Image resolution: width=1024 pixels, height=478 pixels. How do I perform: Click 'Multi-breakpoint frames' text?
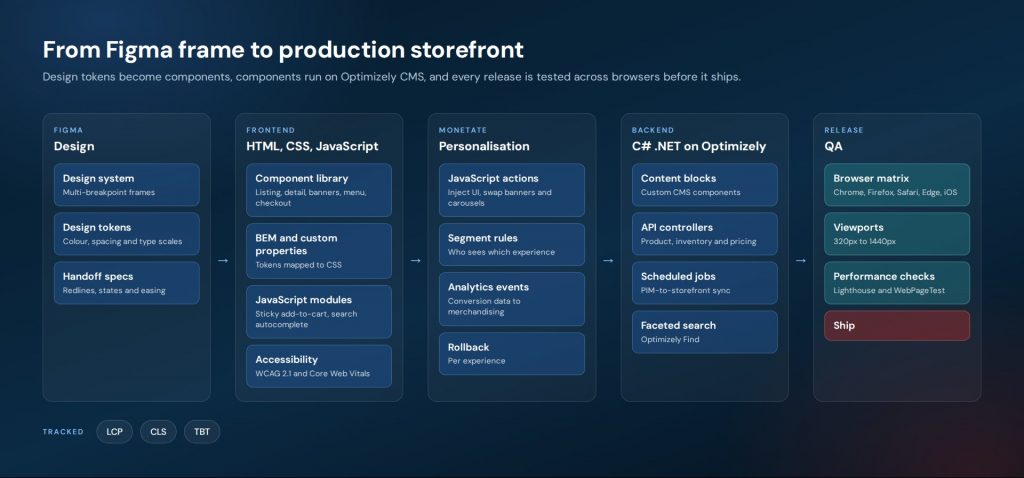click(x=109, y=193)
